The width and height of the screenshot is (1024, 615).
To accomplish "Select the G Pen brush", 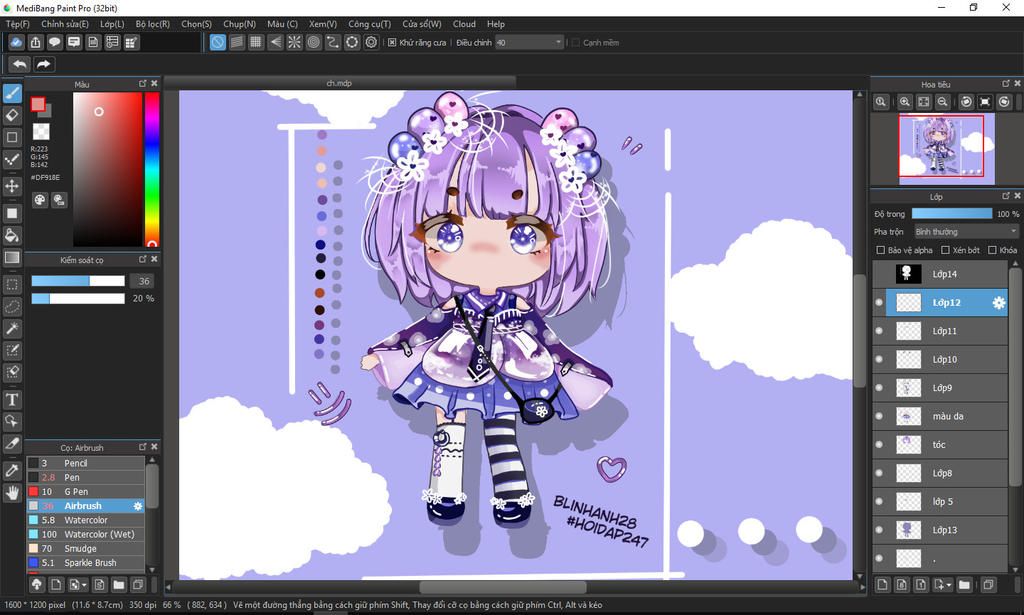I will [x=86, y=492].
